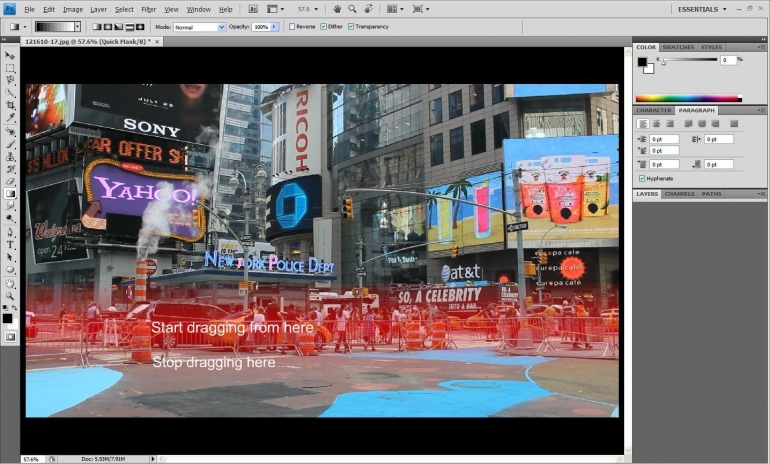Click the Rotate View tool in application bar

[369, 9]
